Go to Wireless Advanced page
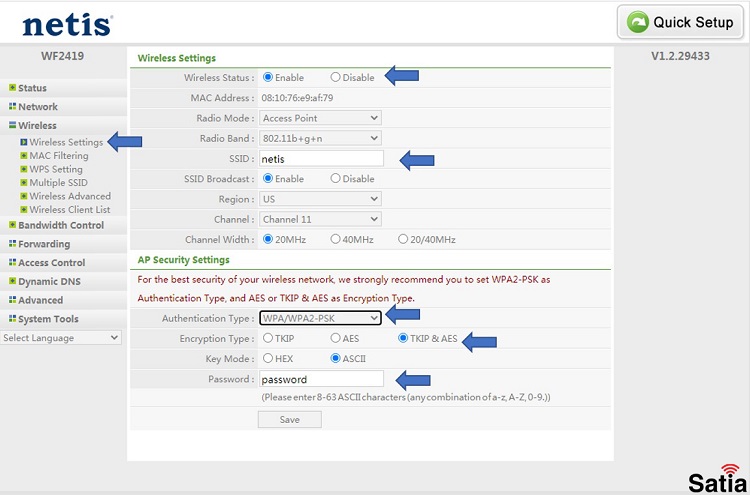750x495 pixels. point(70,196)
